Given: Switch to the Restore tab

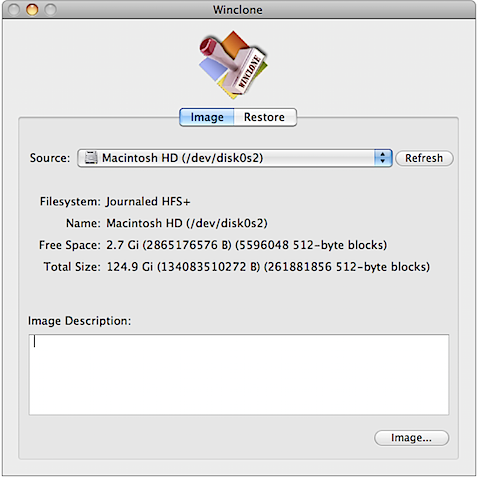Looking at the screenshot, I should tap(265, 117).
